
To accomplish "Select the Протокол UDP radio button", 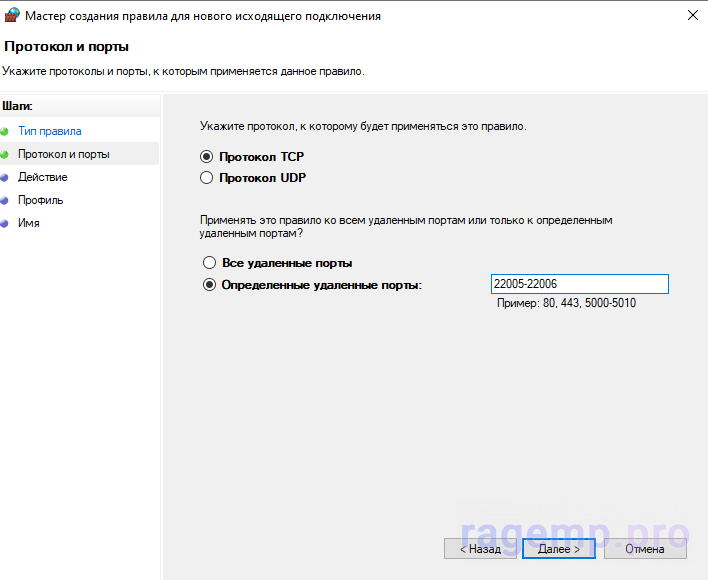I will click(x=206, y=178).
